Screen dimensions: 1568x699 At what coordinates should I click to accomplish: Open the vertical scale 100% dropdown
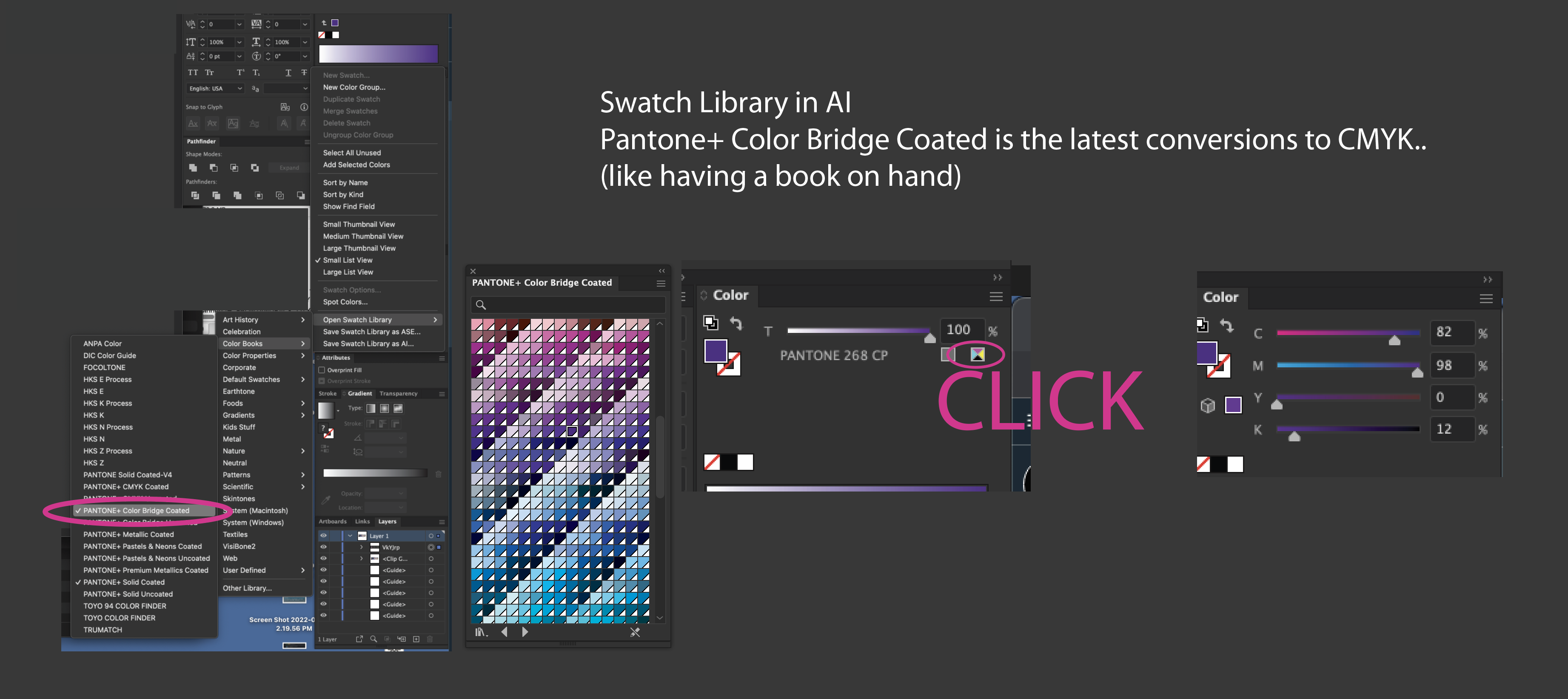239,42
